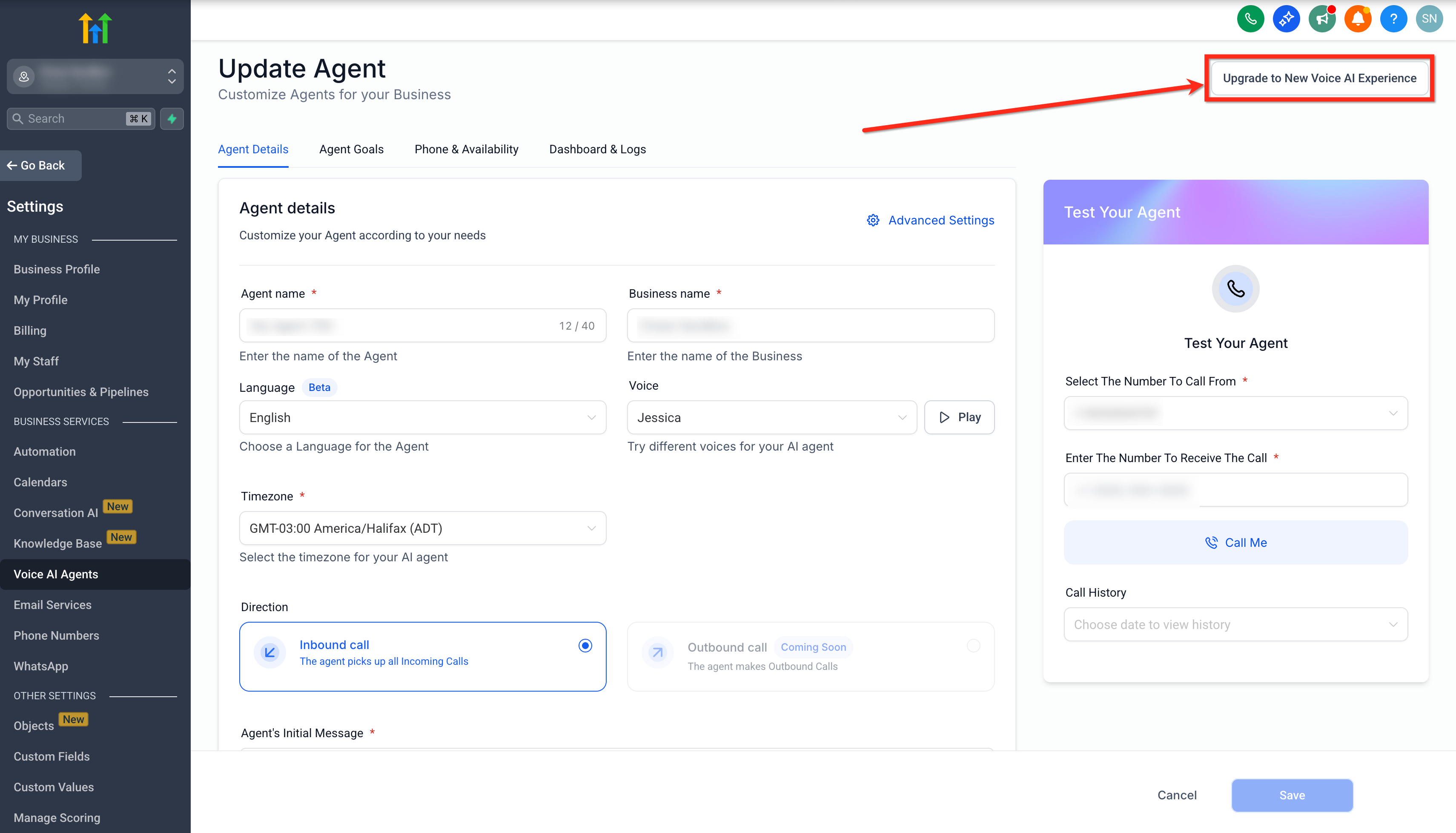Image resolution: width=1456 pixels, height=833 pixels.
Task: Select the Inbound call radio button
Action: [585, 645]
